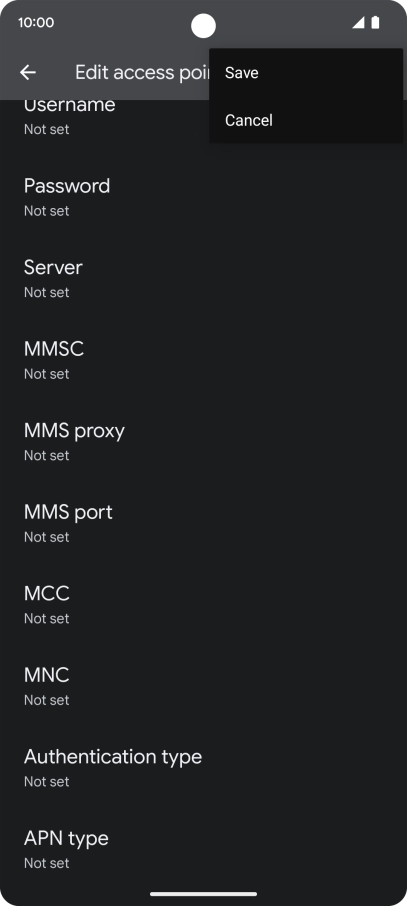Tap the 10:00 clock in status bar
Screen dimensions: 407x906
(x=36, y=23)
